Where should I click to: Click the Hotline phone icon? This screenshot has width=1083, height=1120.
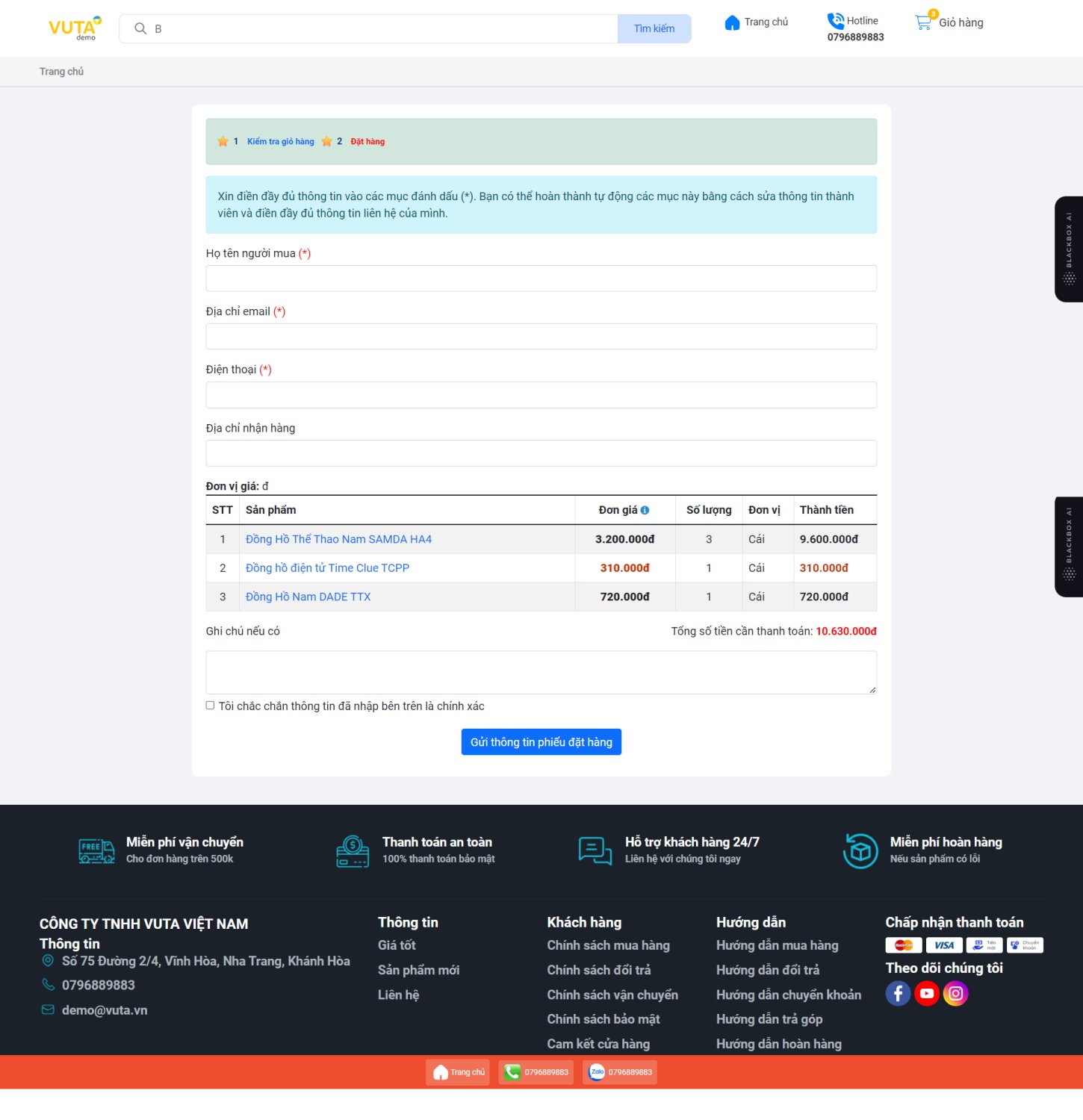tap(835, 21)
